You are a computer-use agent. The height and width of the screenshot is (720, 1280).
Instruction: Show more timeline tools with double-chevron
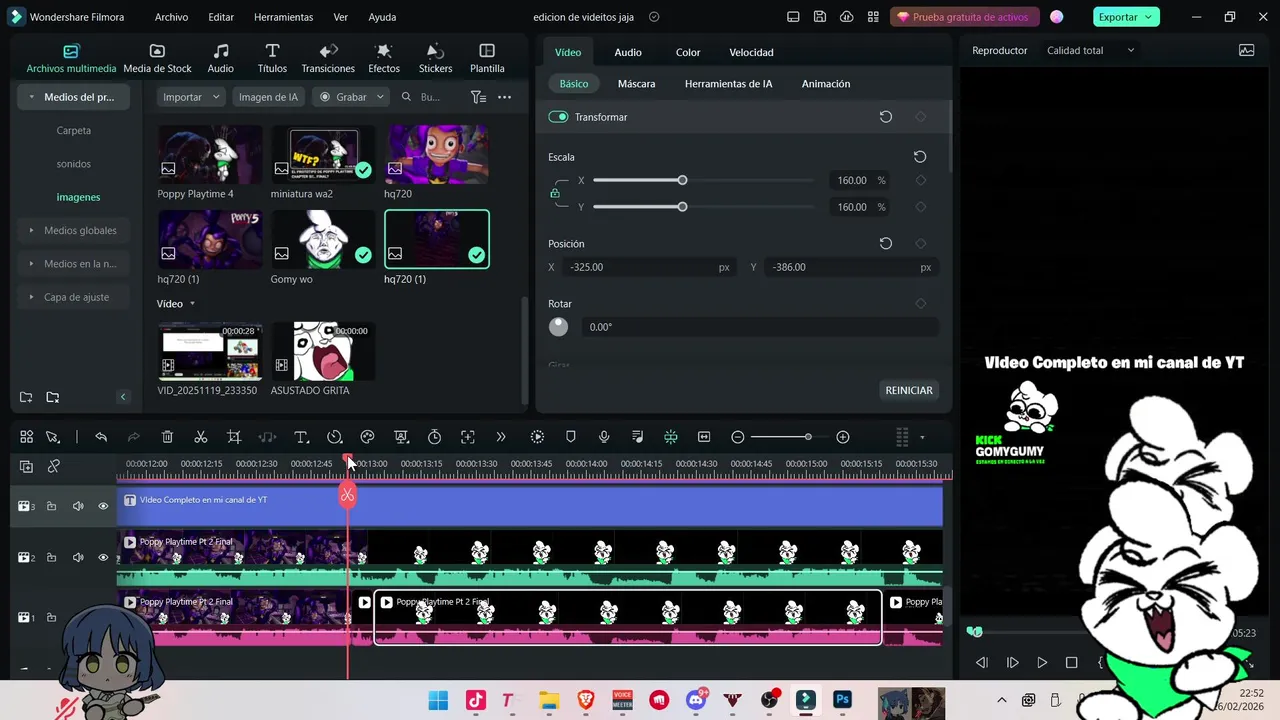[501, 437]
